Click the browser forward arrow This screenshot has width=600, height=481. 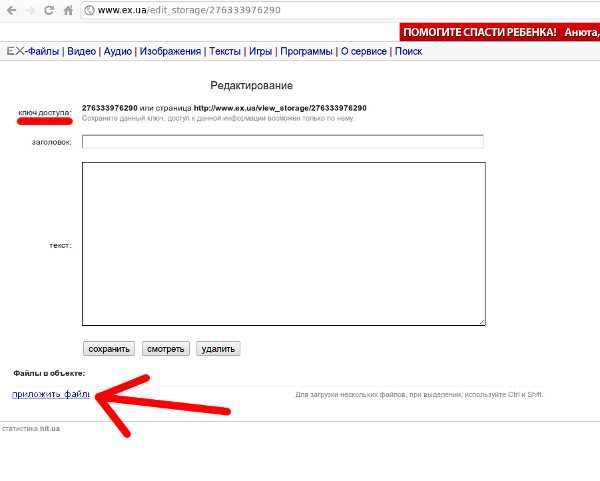pyautogui.click(x=30, y=10)
